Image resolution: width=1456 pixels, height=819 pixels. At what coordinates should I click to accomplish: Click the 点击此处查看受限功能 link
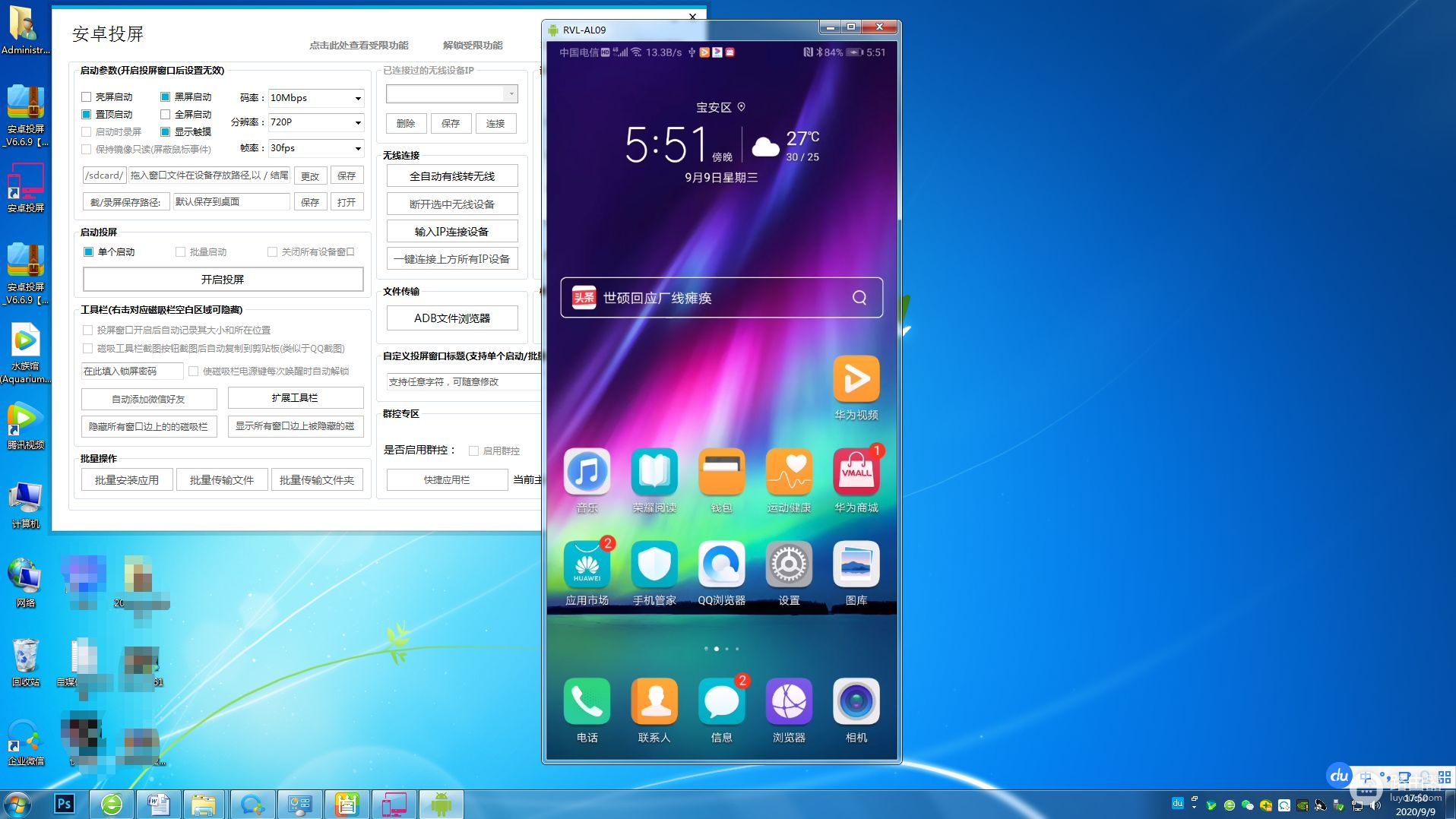point(359,46)
